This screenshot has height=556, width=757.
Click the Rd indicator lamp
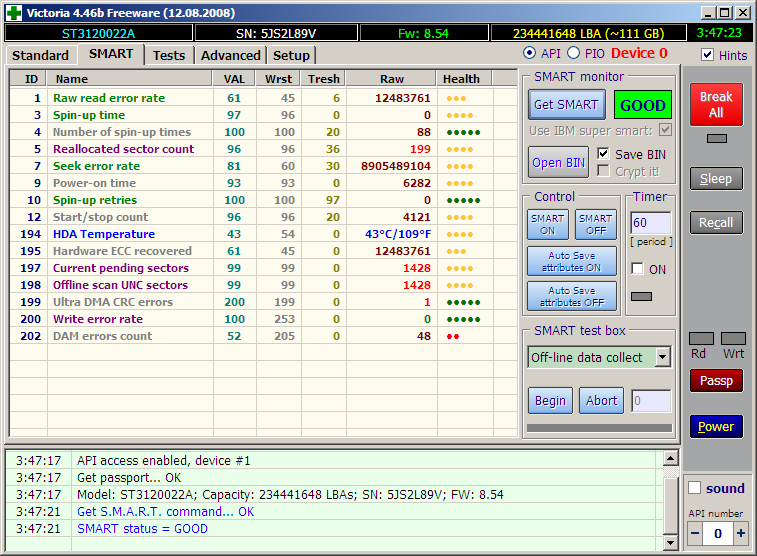701,338
